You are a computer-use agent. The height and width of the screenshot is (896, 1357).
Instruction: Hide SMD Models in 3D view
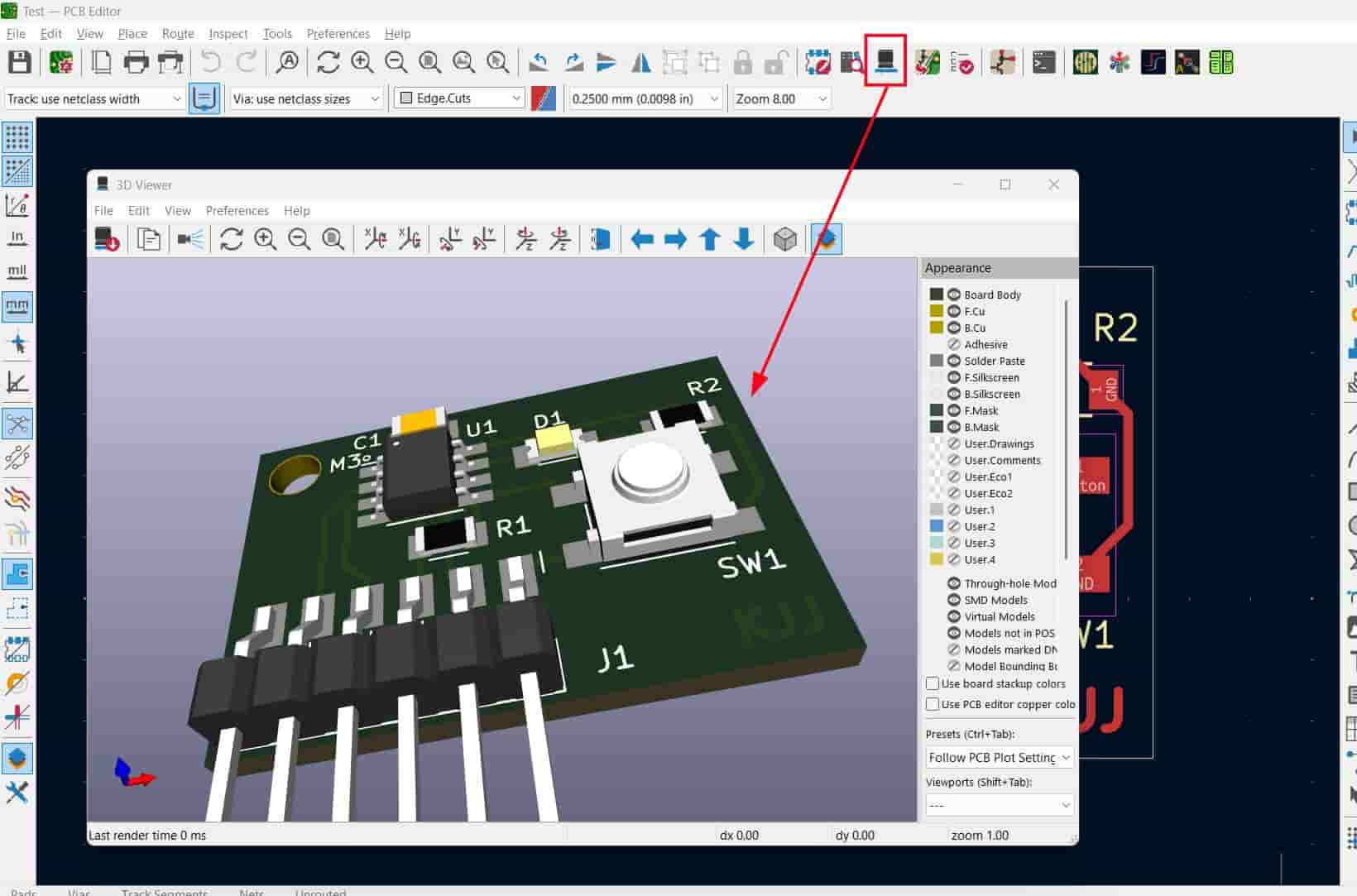[x=954, y=600]
